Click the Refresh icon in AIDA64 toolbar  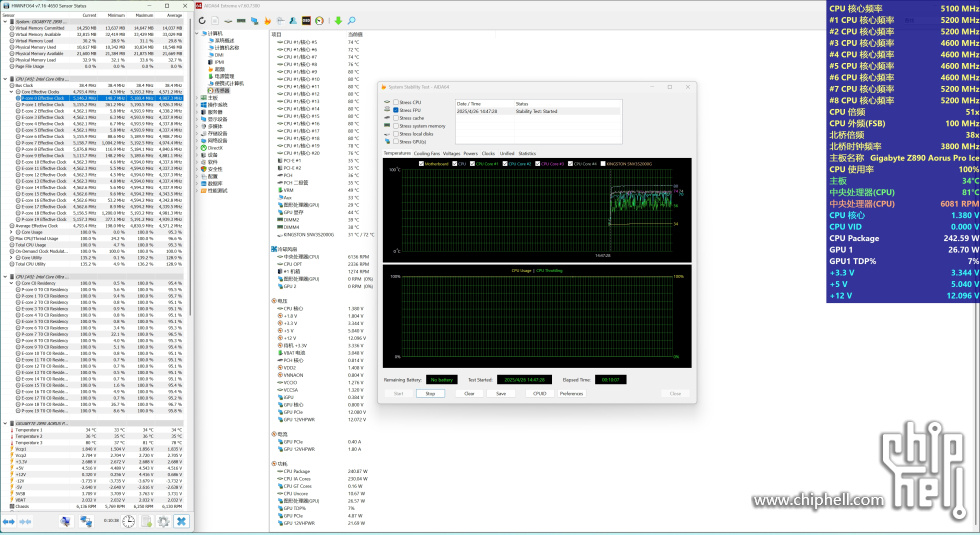[x=202, y=21]
